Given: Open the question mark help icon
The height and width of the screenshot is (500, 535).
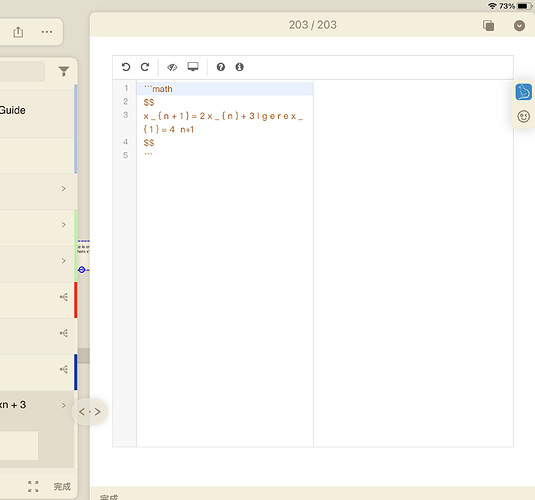Looking at the screenshot, I should pos(221,67).
